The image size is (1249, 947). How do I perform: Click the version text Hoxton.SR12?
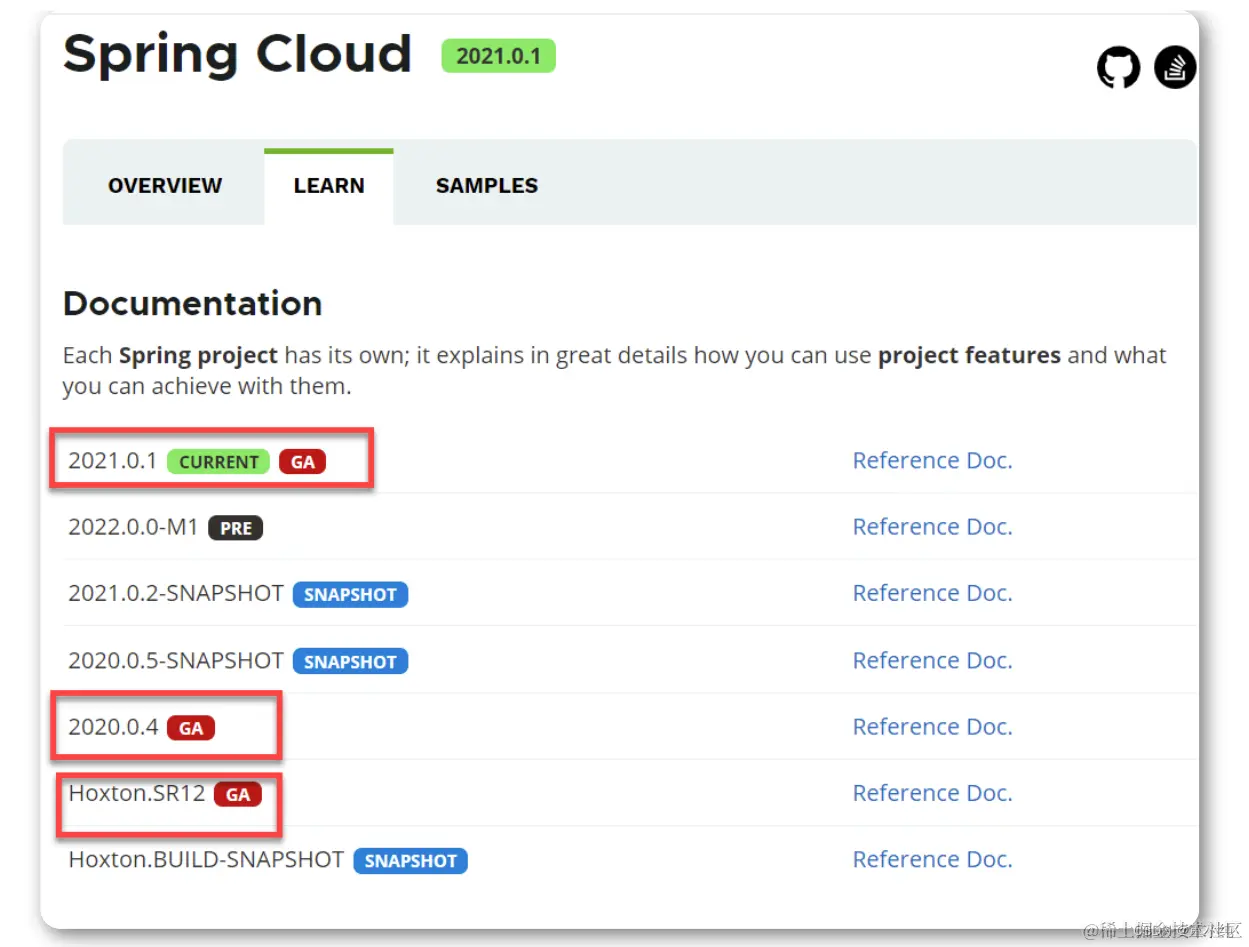coord(137,793)
